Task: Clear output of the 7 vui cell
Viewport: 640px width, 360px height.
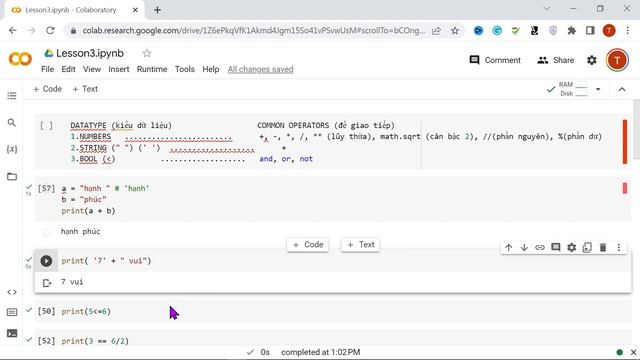Action: pyautogui.click(x=47, y=282)
